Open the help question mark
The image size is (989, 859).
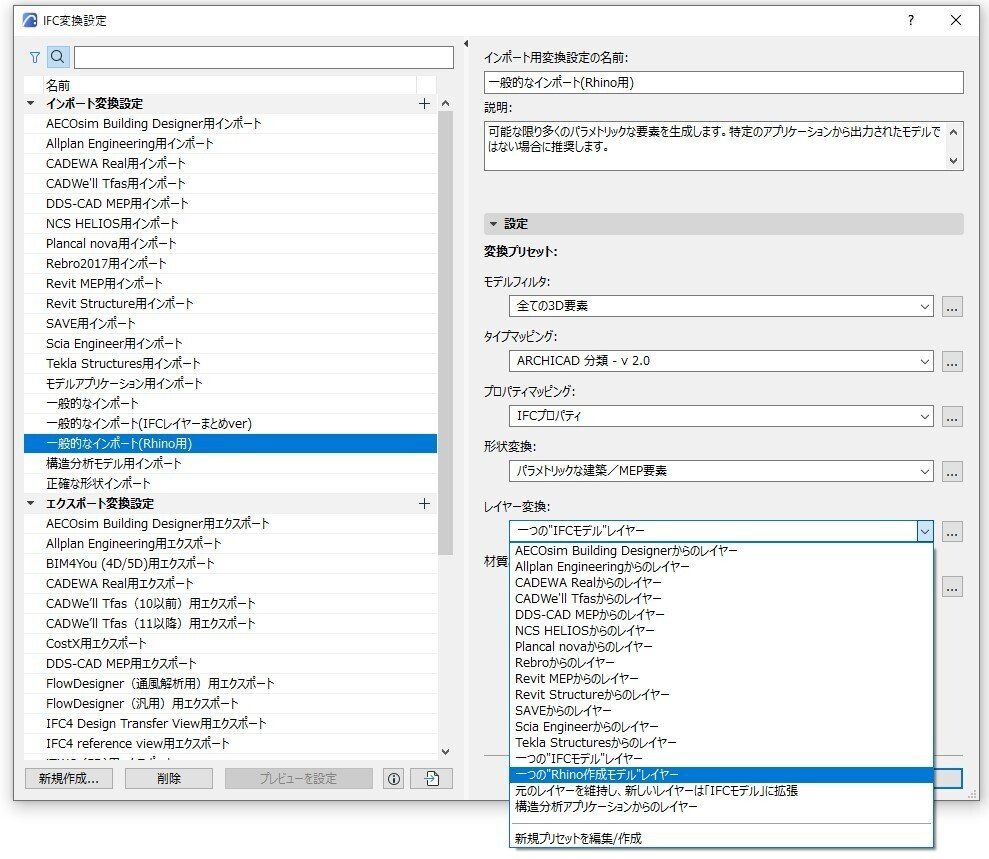(911, 20)
